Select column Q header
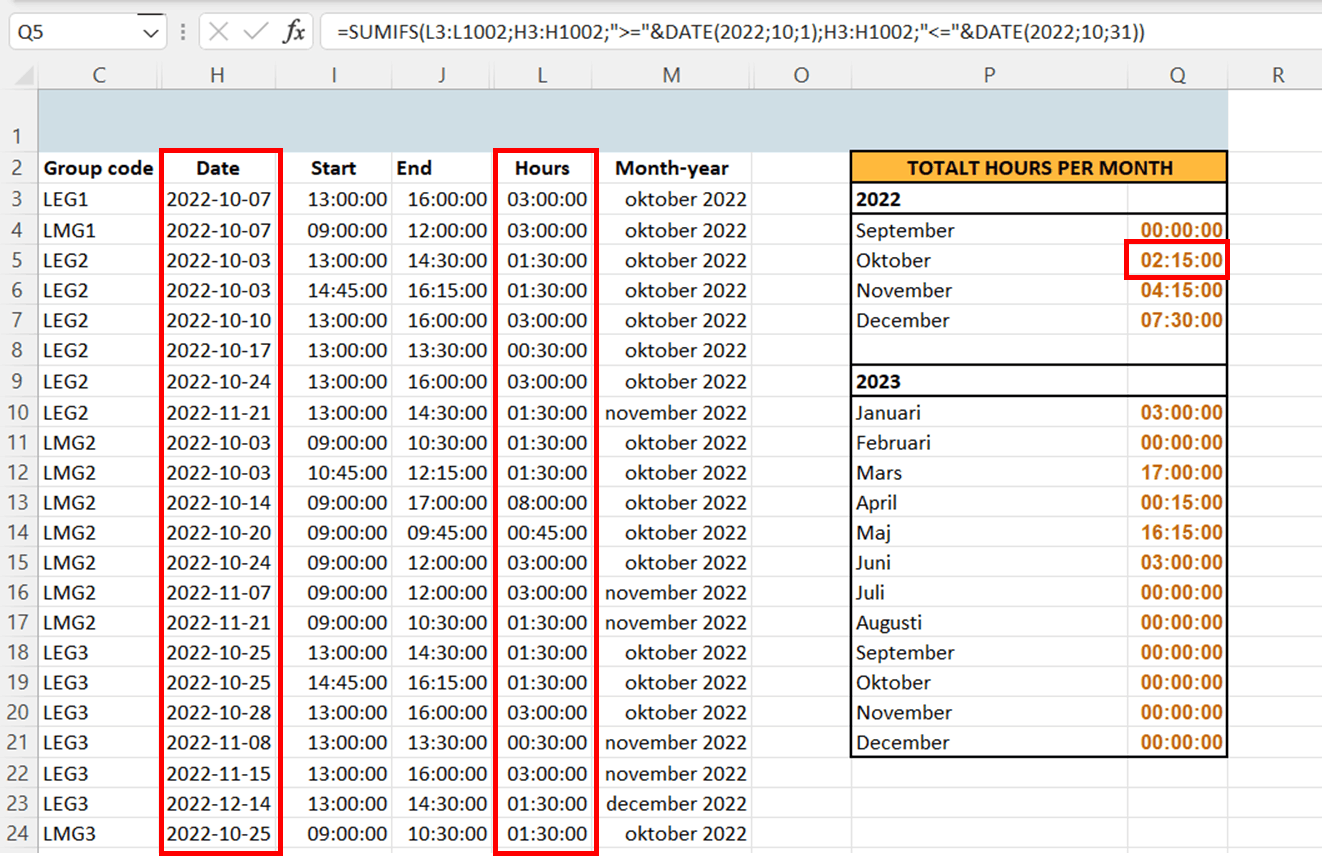The image size is (1322, 856). click(1177, 75)
